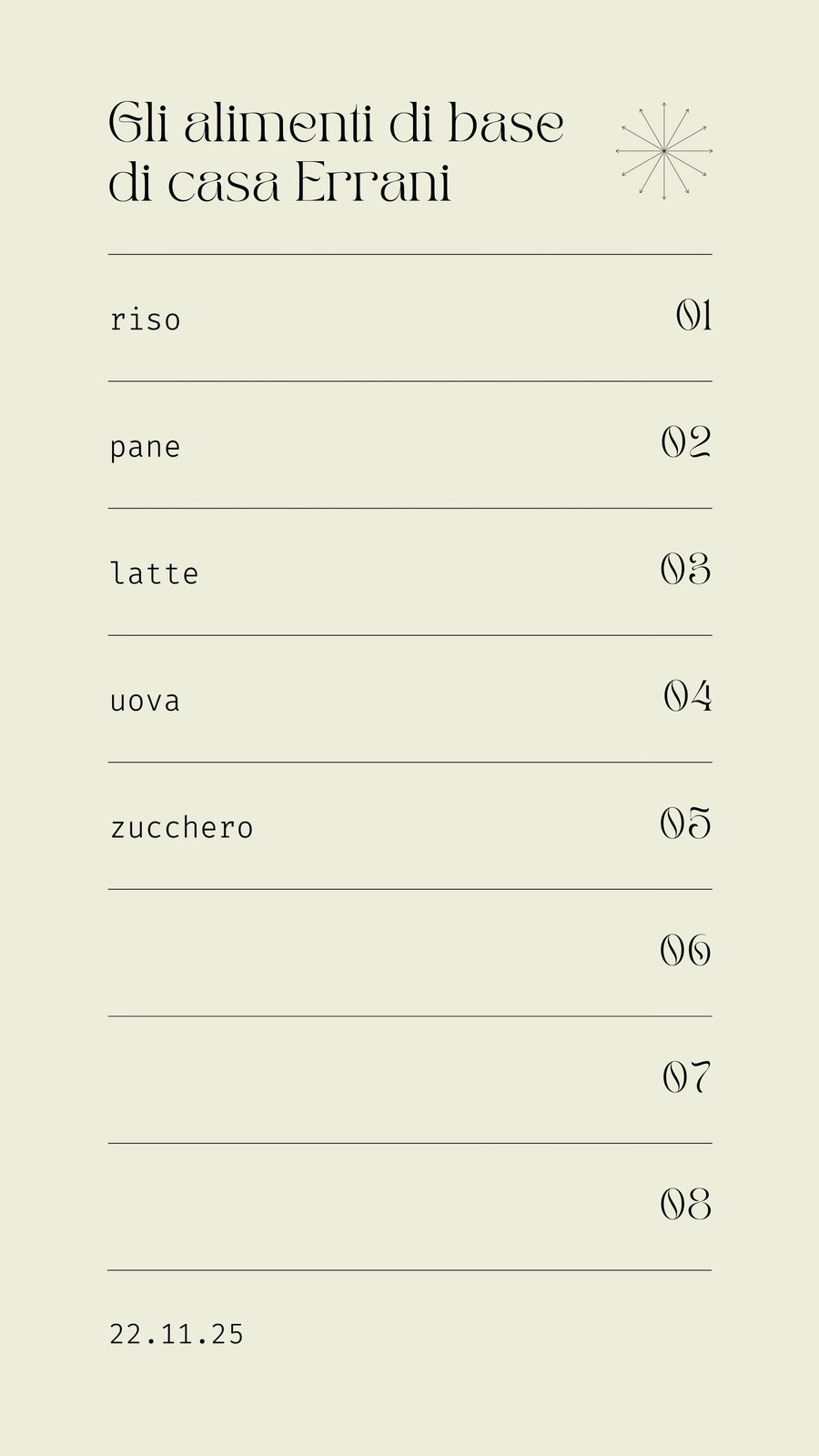Image resolution: width=819 pixels, height=1456 pixels.
Task: Click the number 06 label
Action: (686, 951)
